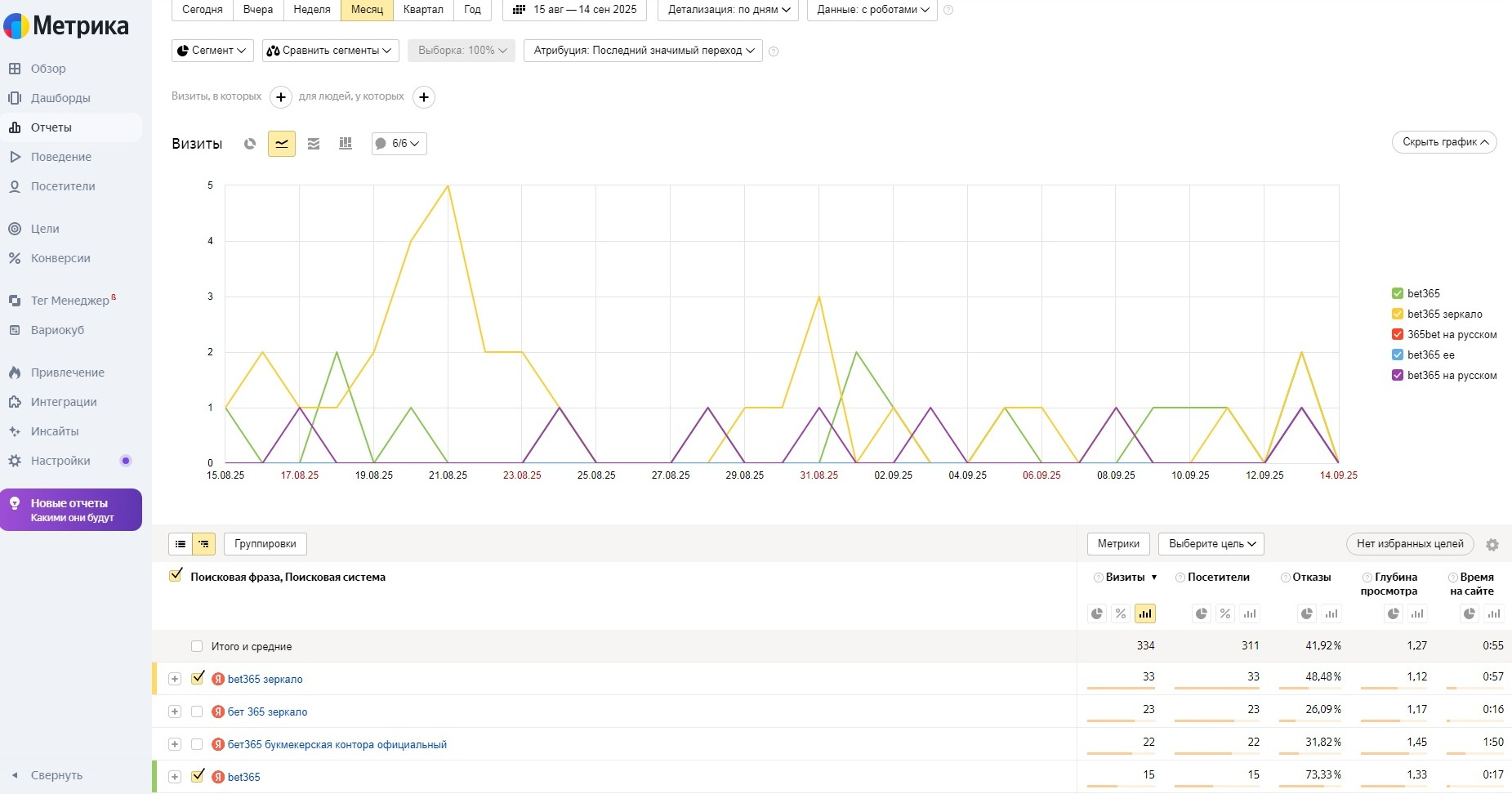Image resolution: width=1512 pixels, height=794 pixels.
Task: Open Сравнить сегменты dropdown
Action: coord(331,51)
